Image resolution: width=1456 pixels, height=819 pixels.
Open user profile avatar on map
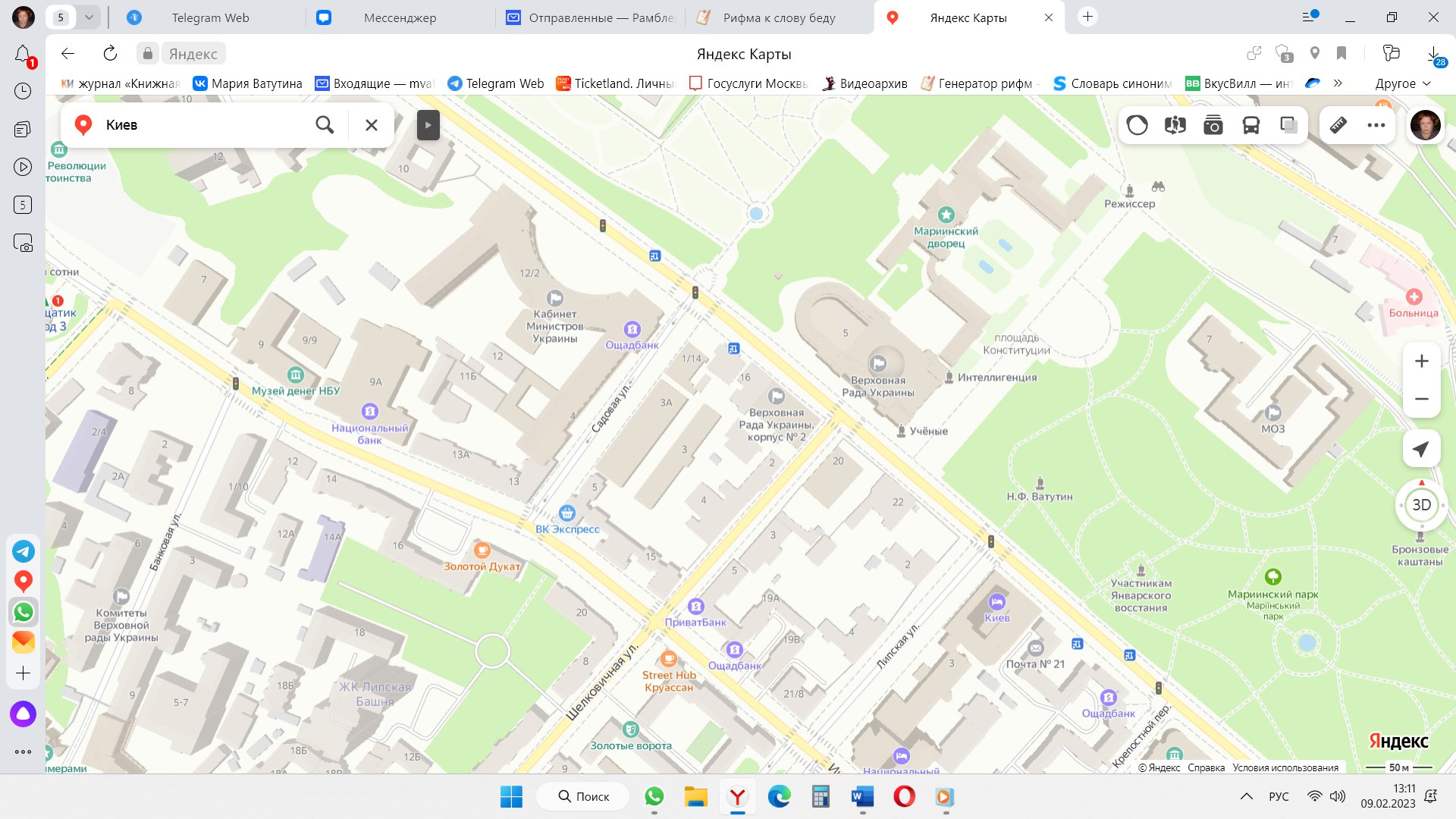click(x=1425, y=125)
